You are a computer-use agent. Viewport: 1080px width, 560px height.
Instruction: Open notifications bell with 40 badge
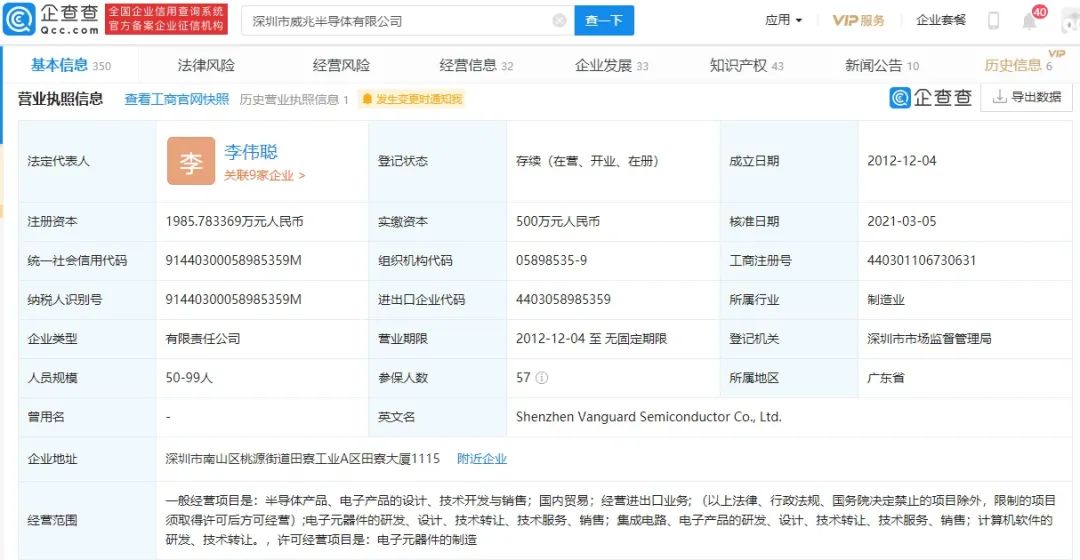coord(1030,19)
